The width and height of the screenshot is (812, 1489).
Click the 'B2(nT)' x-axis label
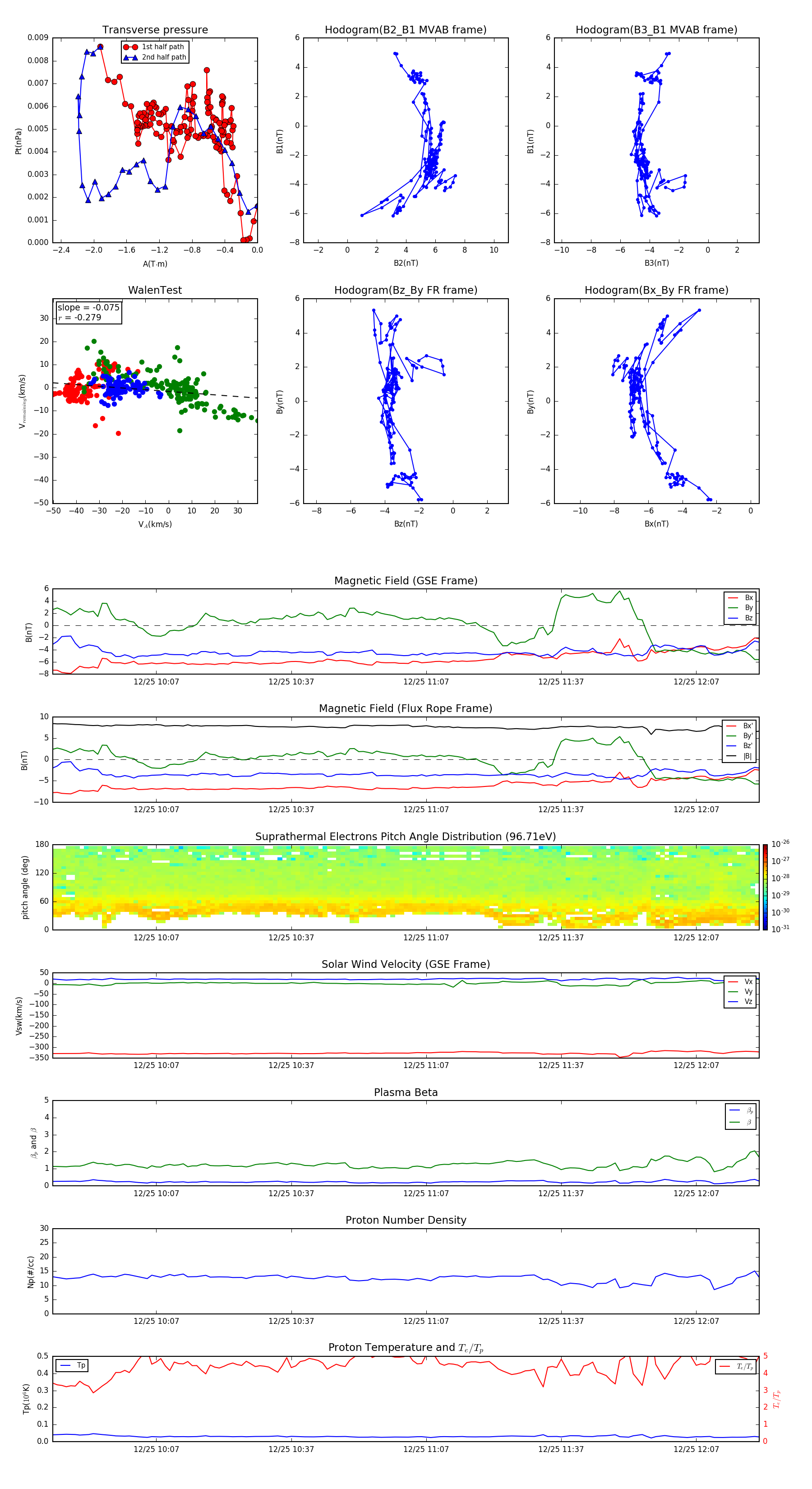click(406, 263)
